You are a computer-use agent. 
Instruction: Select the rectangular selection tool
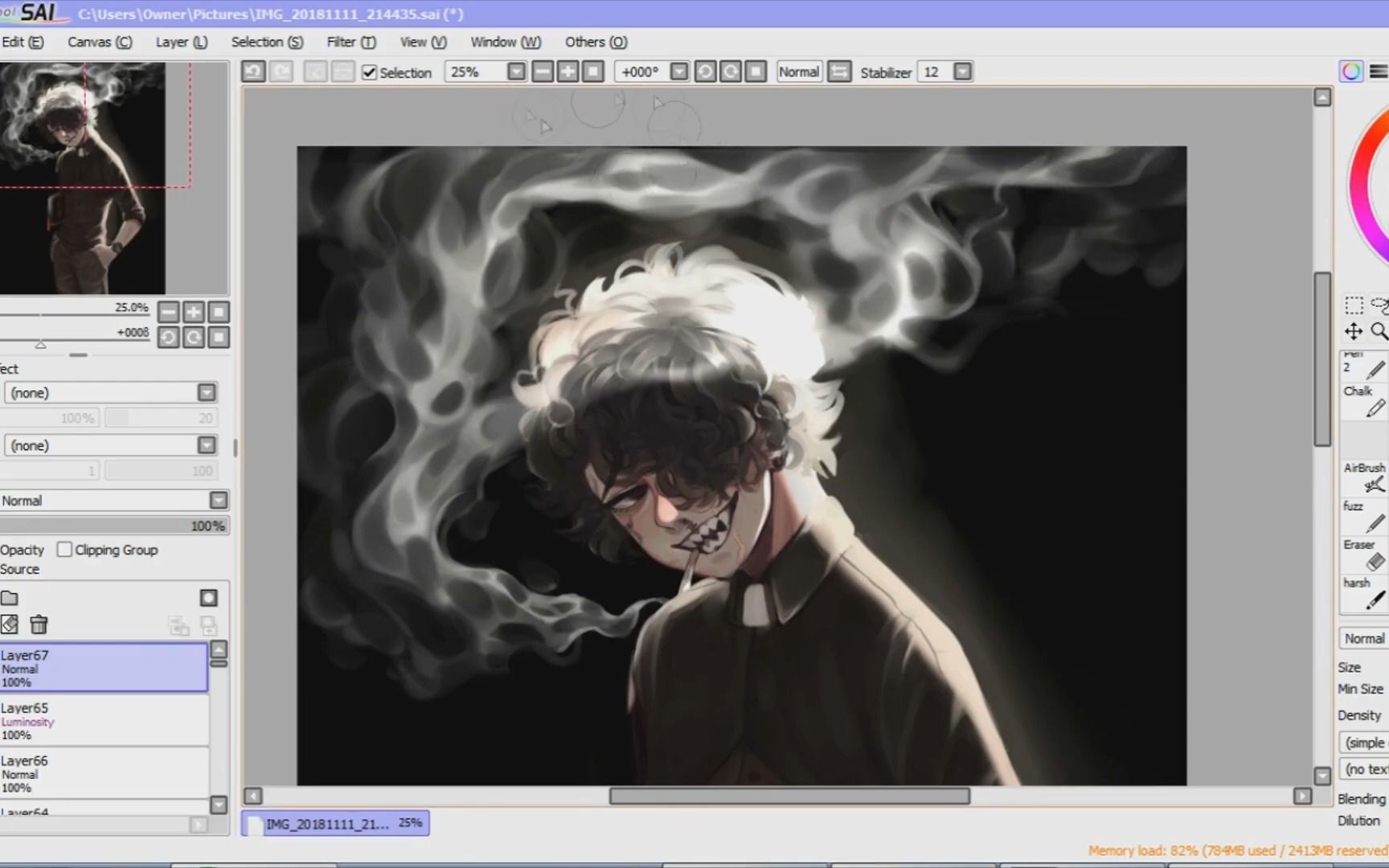tap(1354, 305)
